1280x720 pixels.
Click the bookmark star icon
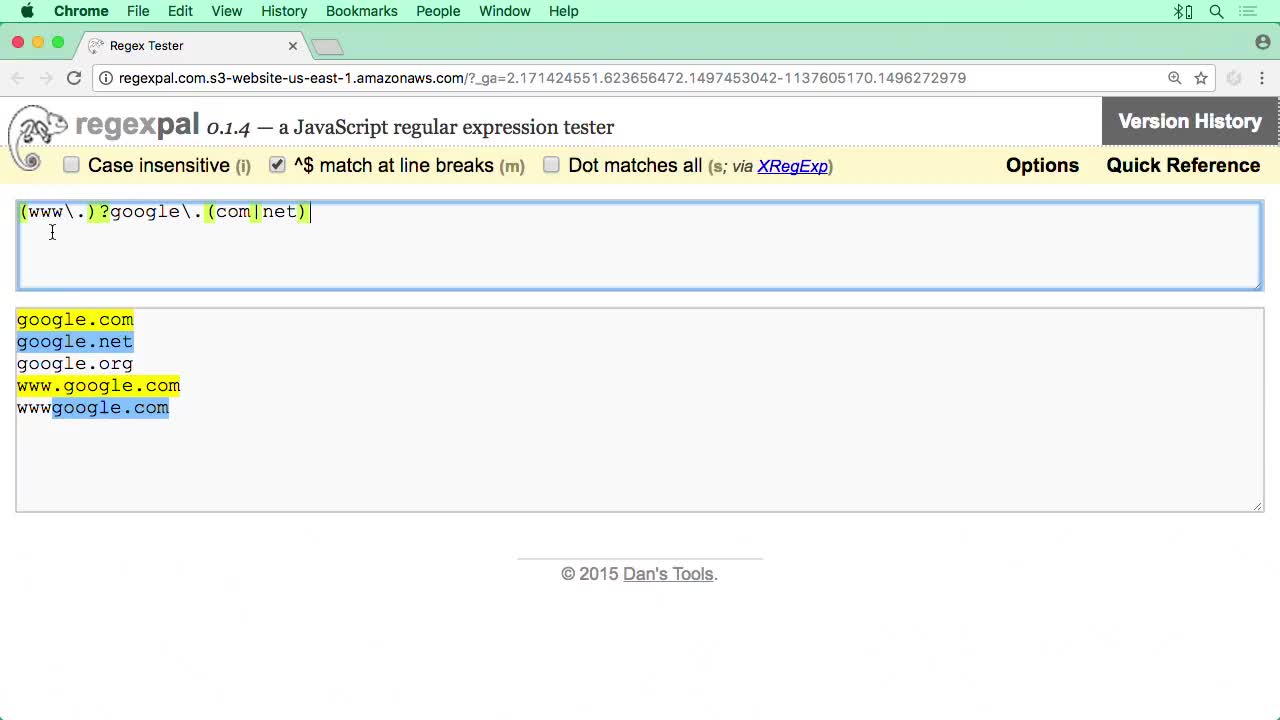[1201, 78]
